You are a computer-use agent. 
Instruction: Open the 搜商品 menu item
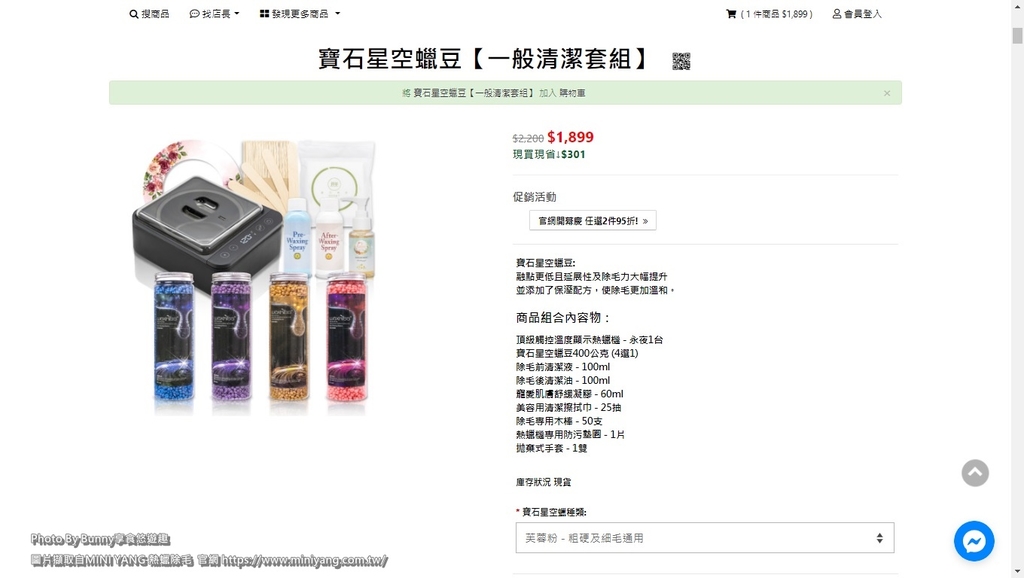pyautogui.click(x=150, y=14)
